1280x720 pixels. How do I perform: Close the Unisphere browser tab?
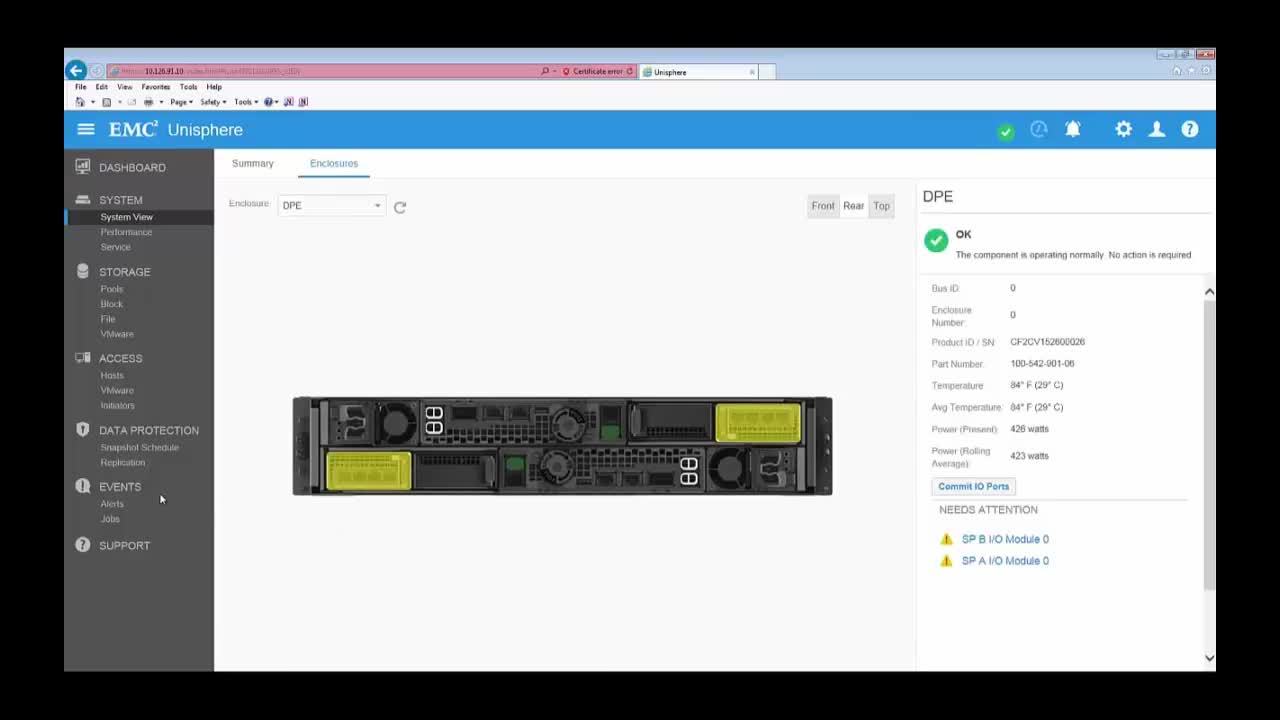click(x=752, y=72)
